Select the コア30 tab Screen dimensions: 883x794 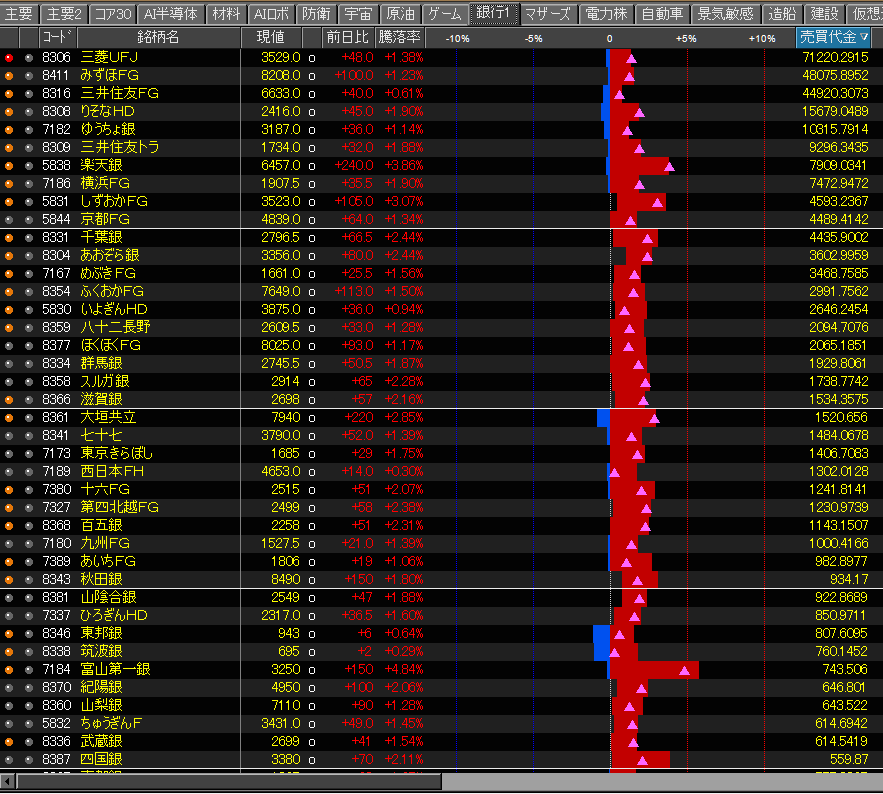(x=113, y=13)
